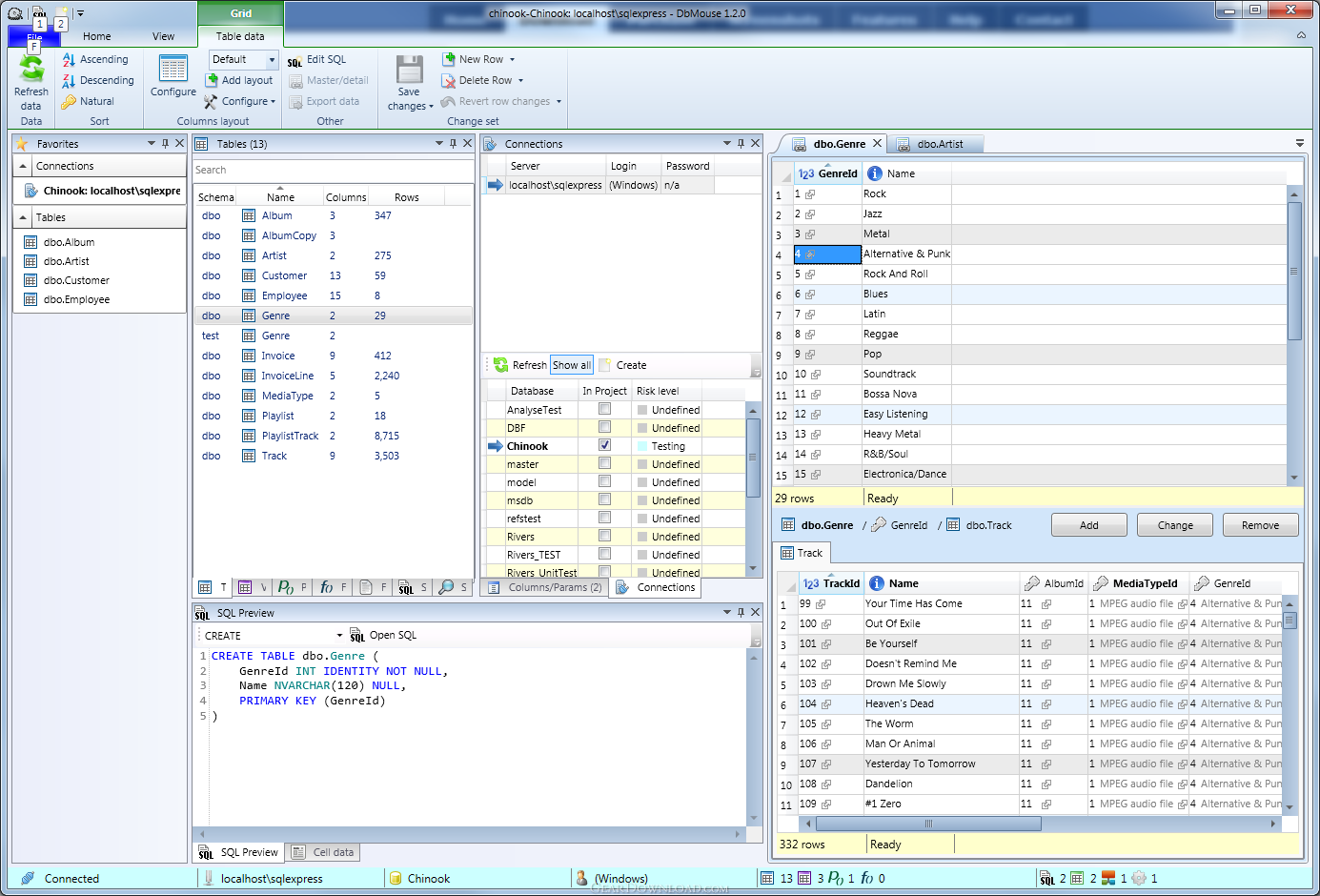Click the Name column info icon in Genre grid
Image resolution: width=1320 pixels, height=896 pixels.
coord(875,173)
